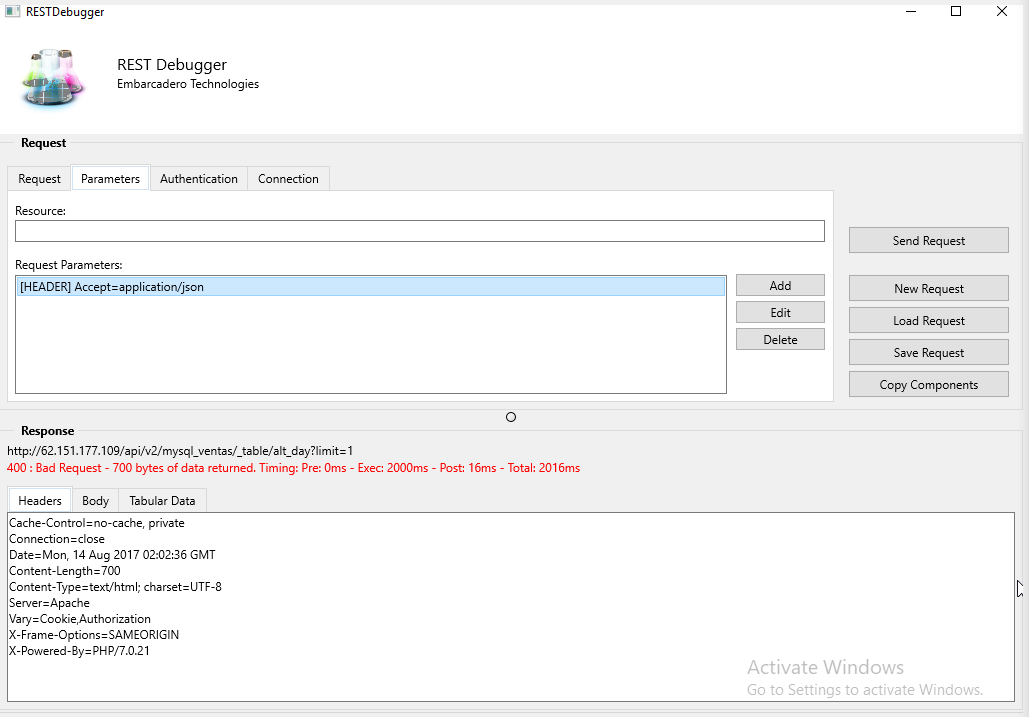Click the Connection=close header line
The image size is (1029, 717).
click(x=56, y=539)
